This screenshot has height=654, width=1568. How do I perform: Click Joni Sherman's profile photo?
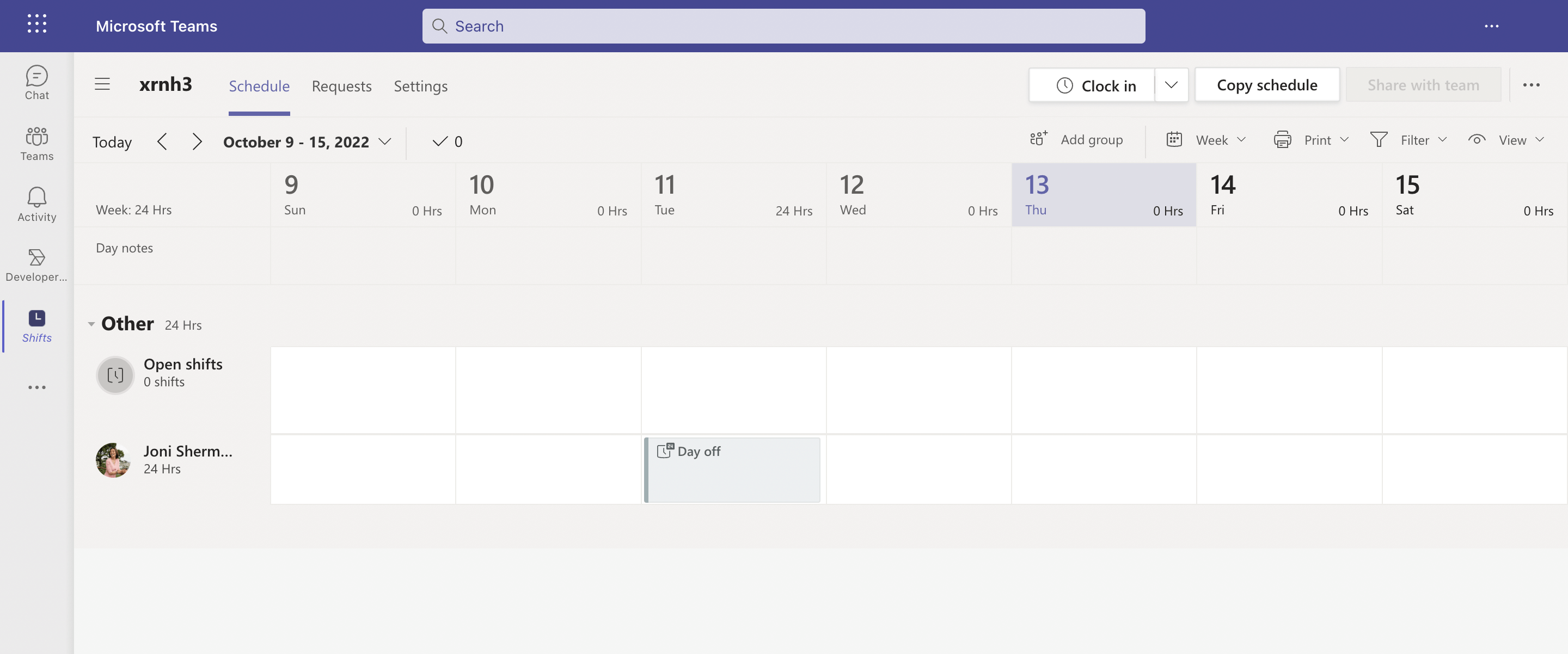click(x=113, y=460)
